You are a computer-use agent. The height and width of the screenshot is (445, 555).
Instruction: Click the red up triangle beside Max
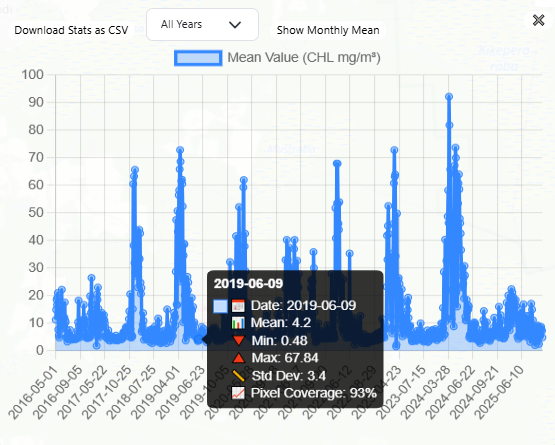[239, 358]
